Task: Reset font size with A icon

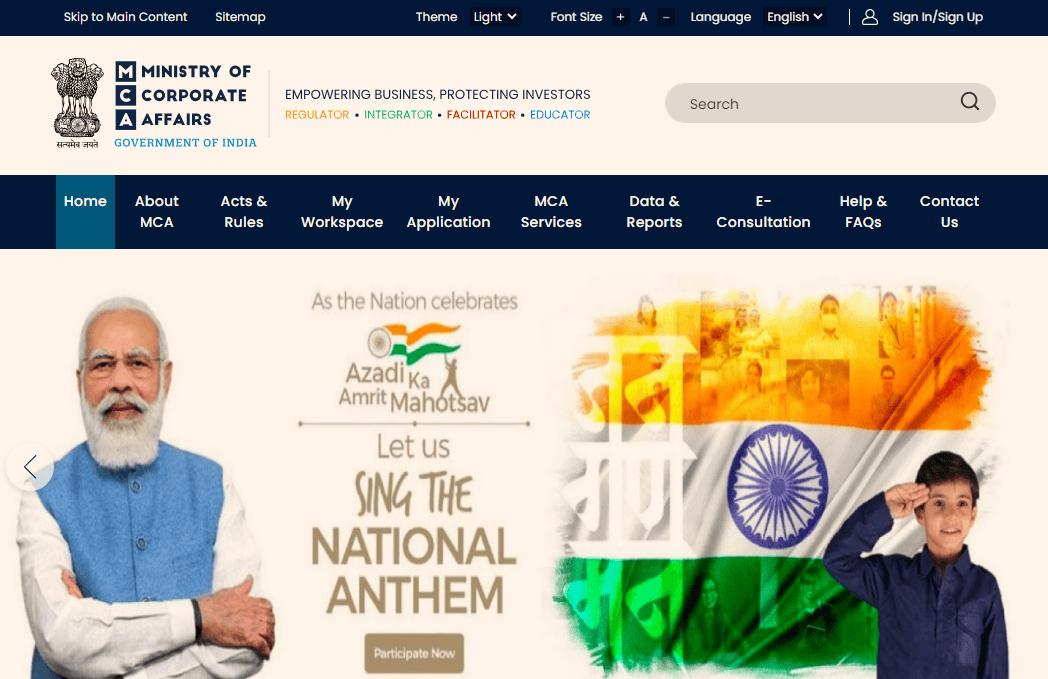Action: [x=643, y=17]
